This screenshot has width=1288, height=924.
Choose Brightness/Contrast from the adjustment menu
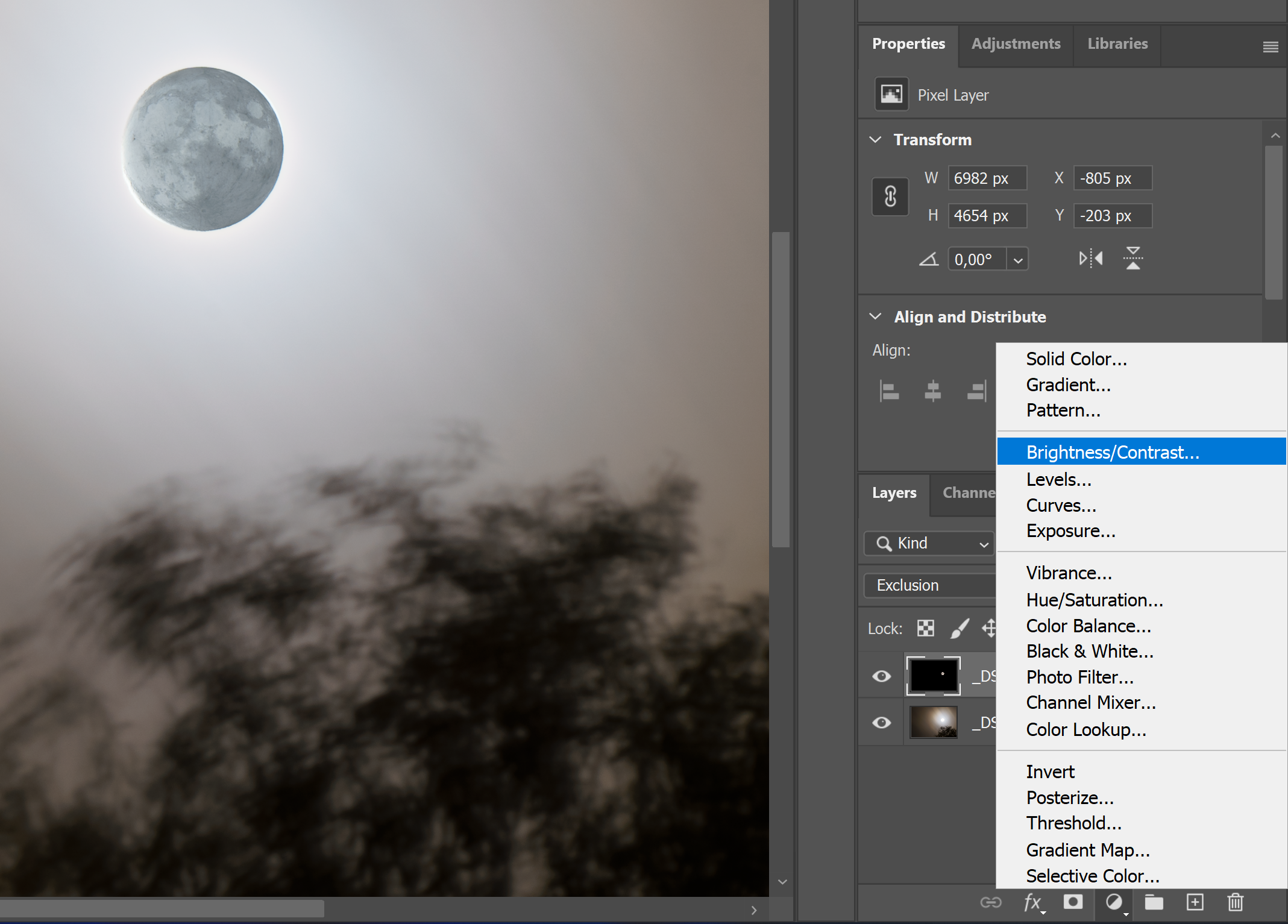[x=1112, y=451]
